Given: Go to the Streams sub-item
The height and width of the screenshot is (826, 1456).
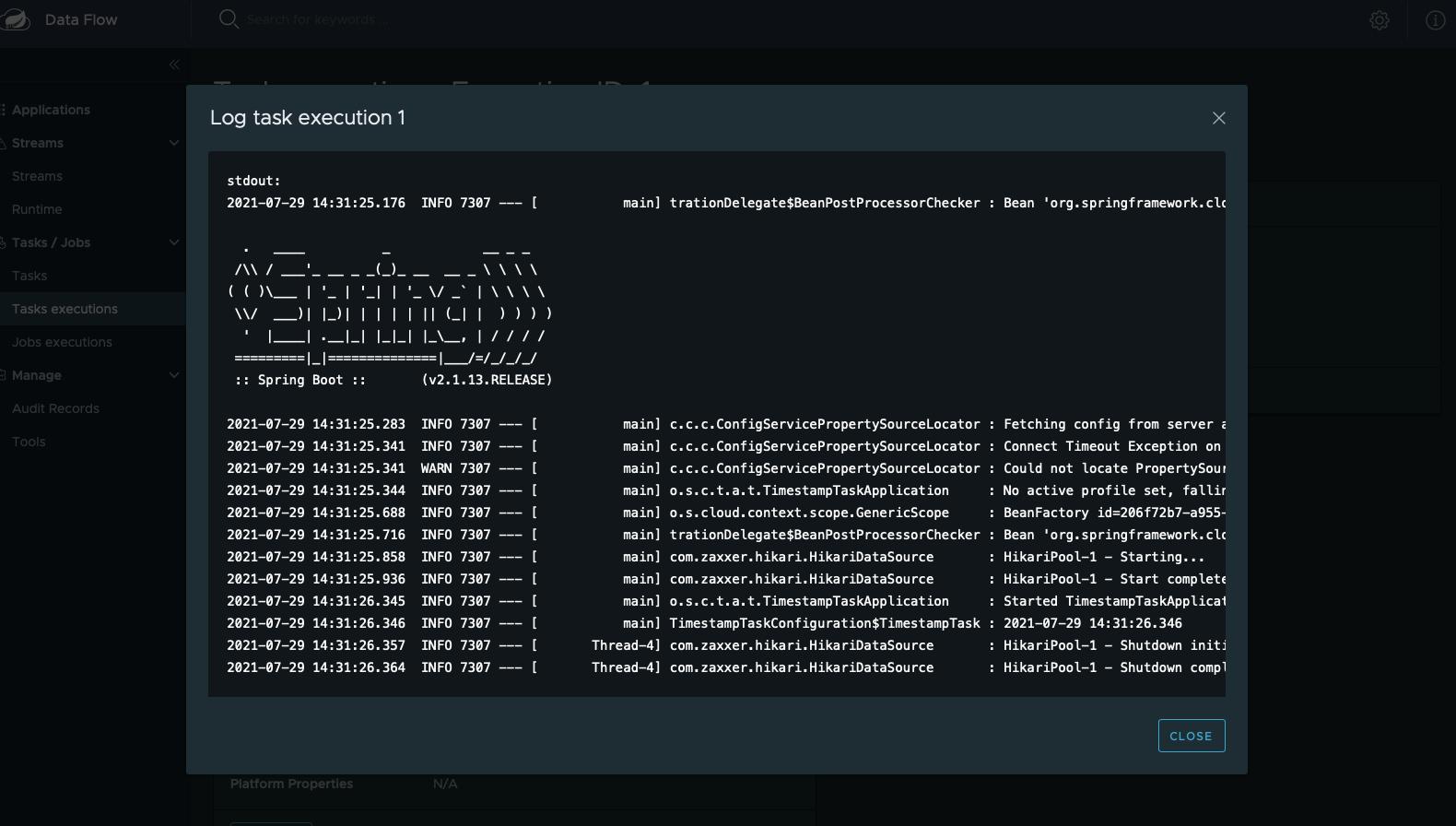Looking at the screenshot, I should (37, 176).
